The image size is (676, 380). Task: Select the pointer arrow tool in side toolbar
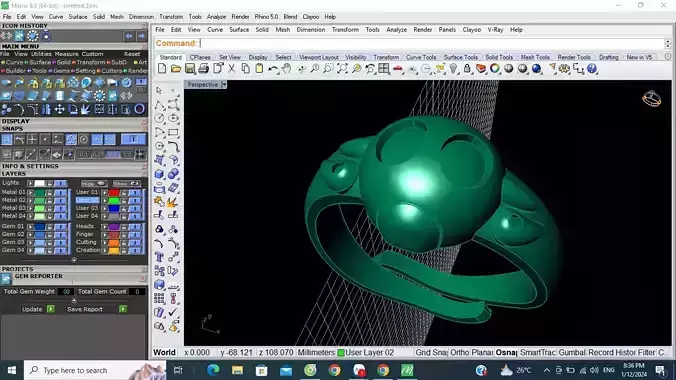[159, 90]
